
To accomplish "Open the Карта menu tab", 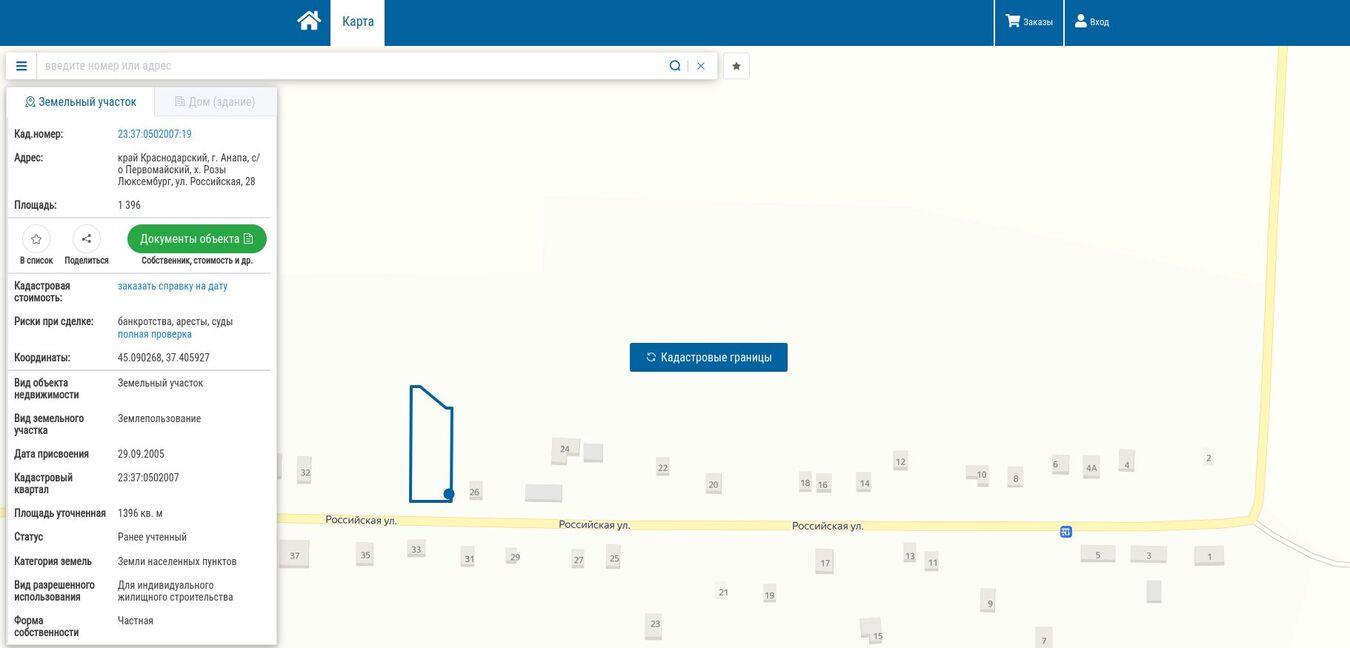I will [357, 22].
